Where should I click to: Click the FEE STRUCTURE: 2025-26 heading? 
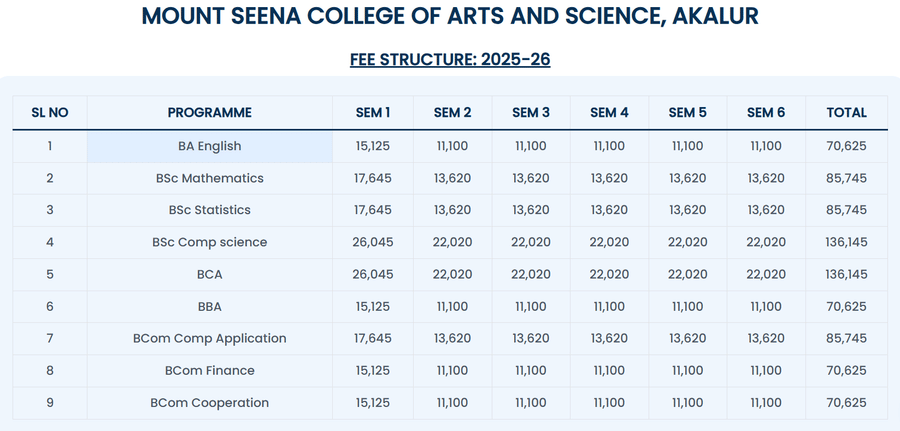point(450,59)
